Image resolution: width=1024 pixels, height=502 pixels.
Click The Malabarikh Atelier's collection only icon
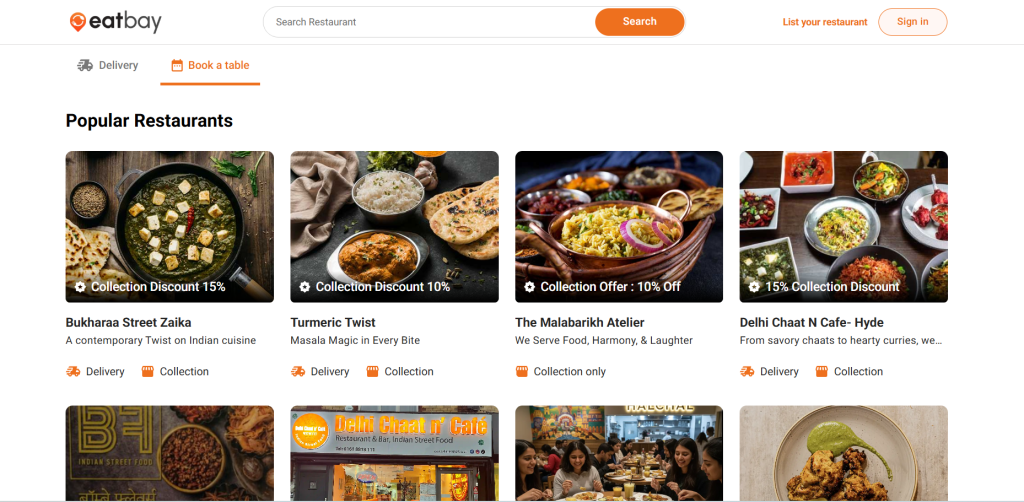521,371
